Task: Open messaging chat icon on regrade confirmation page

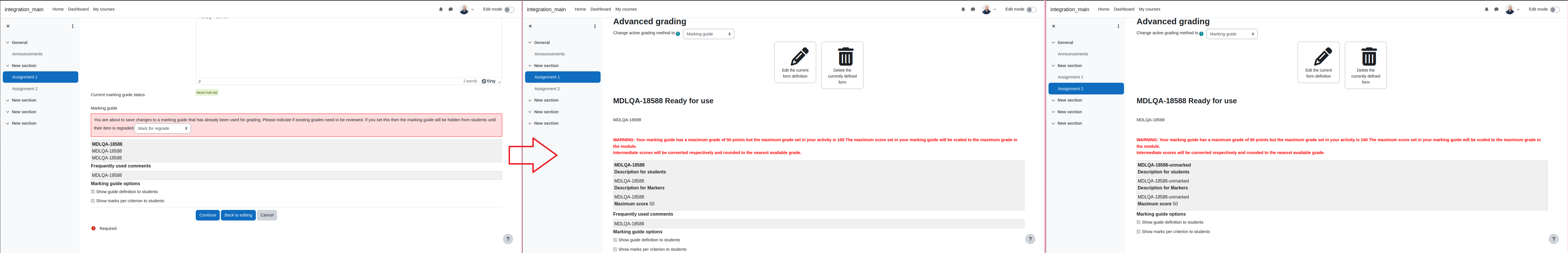Action: pyautogui.click(x=450, y=9)
